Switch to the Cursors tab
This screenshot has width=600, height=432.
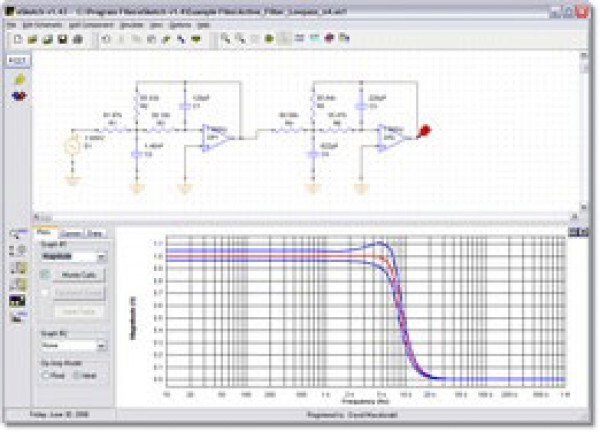pos(71,233)
